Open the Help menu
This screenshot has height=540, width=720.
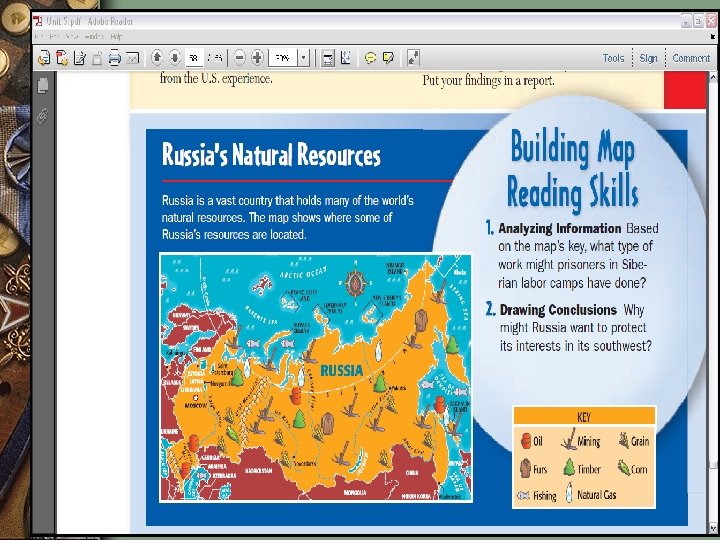[x=116, y=36]
